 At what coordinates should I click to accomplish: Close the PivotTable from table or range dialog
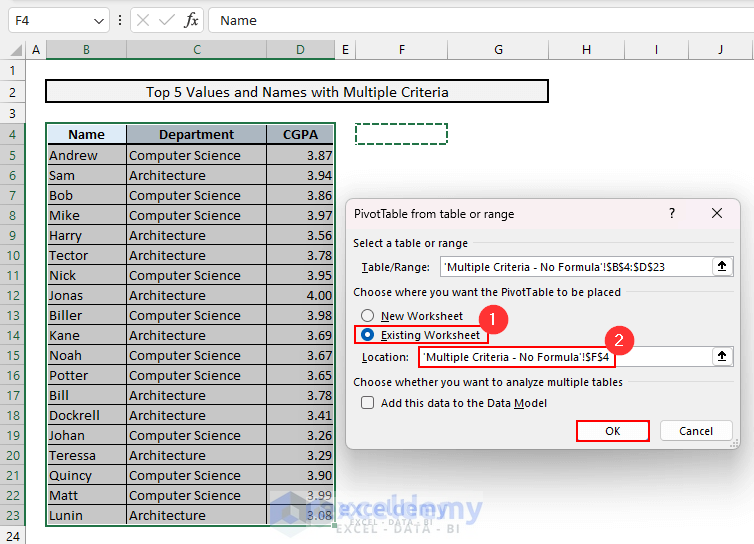tap(716, 213)
